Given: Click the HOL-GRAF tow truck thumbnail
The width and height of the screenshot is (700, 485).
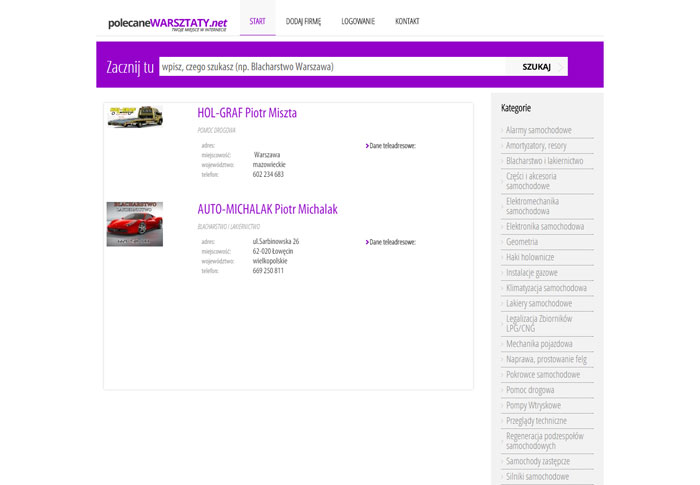Looking at the screenshot, I should [x=135, y=117].
